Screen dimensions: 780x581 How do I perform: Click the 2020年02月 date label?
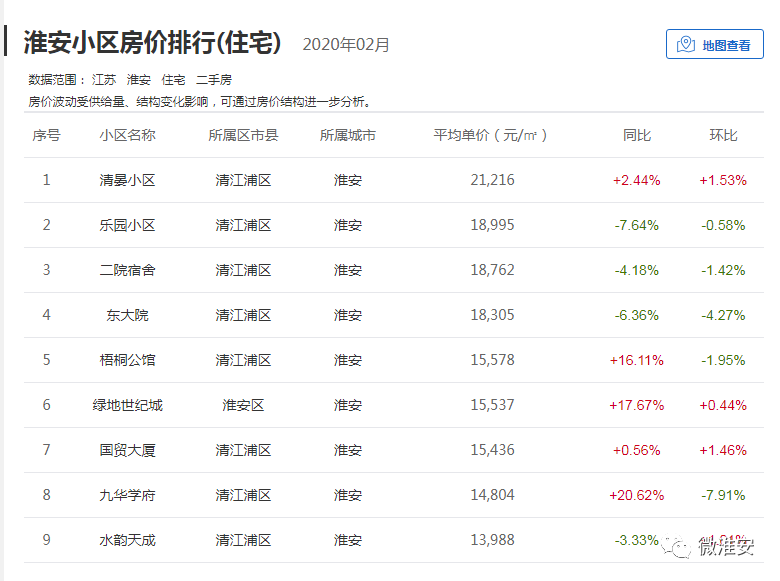pos(346,44)
